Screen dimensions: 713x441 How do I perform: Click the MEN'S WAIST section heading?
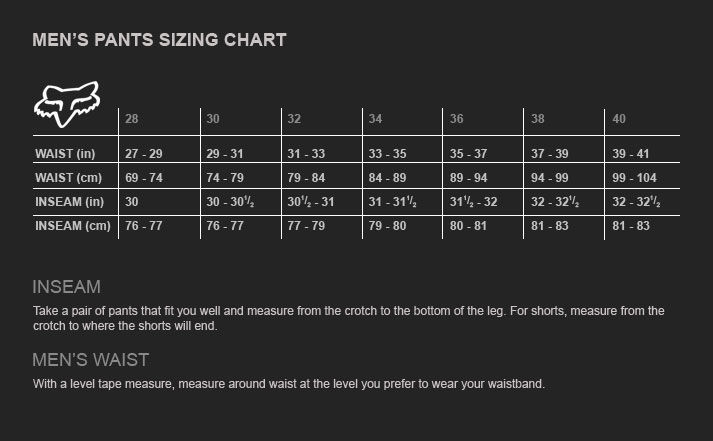[x=90, y=360]
